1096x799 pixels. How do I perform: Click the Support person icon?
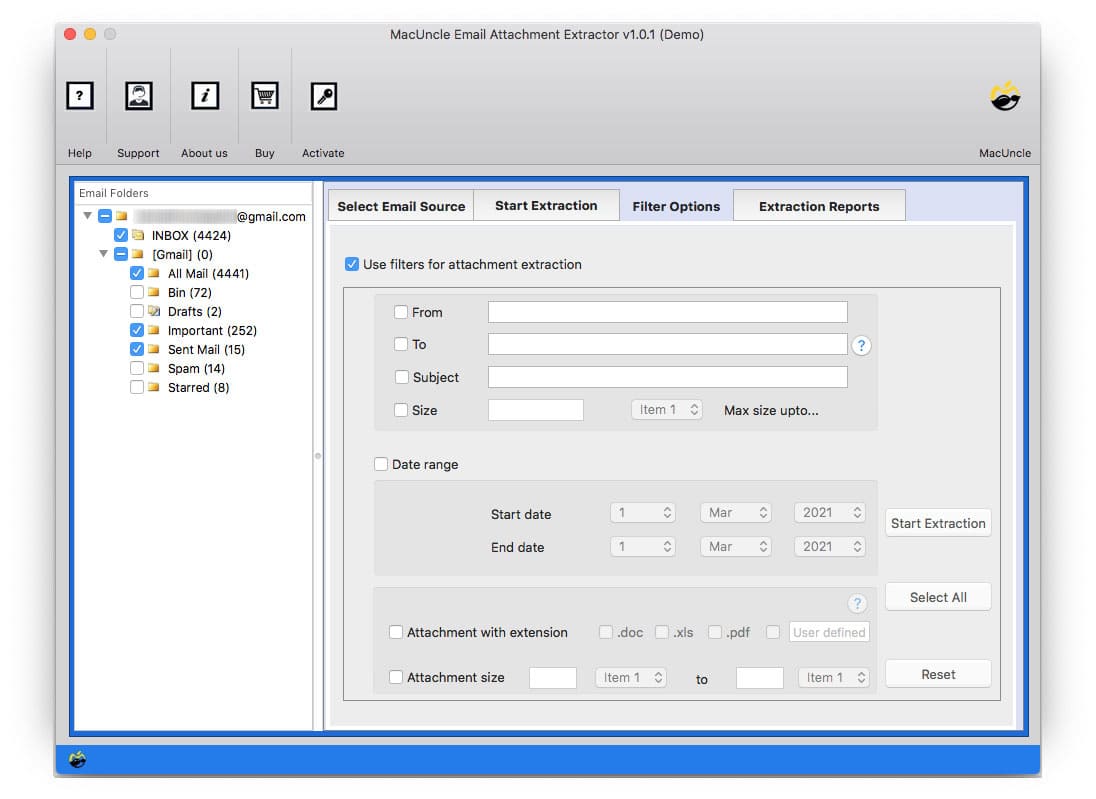coord(138,96)
